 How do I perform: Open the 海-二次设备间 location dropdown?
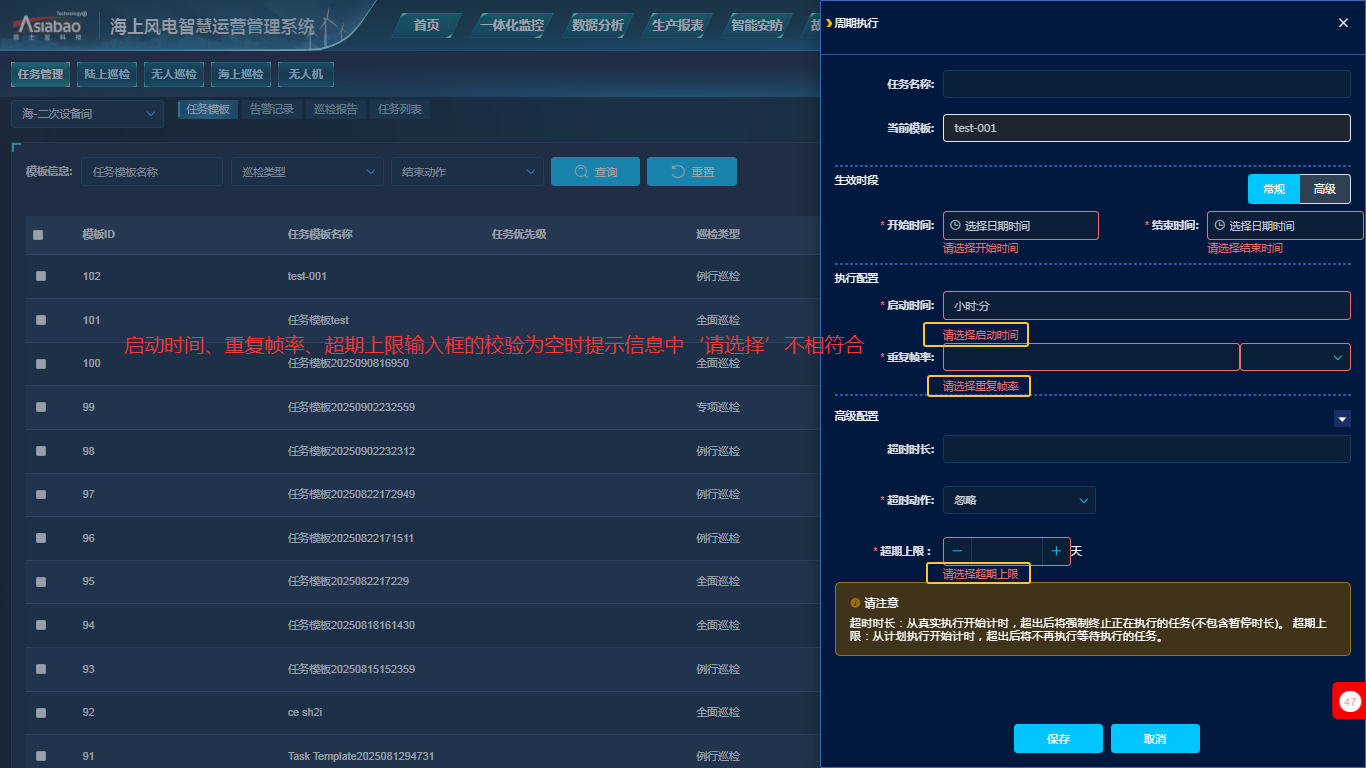[88, 114]
